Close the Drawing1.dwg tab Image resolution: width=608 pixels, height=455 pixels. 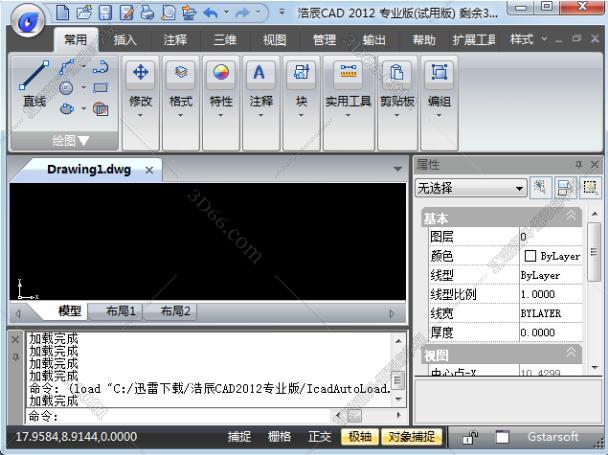coord(149,170)
